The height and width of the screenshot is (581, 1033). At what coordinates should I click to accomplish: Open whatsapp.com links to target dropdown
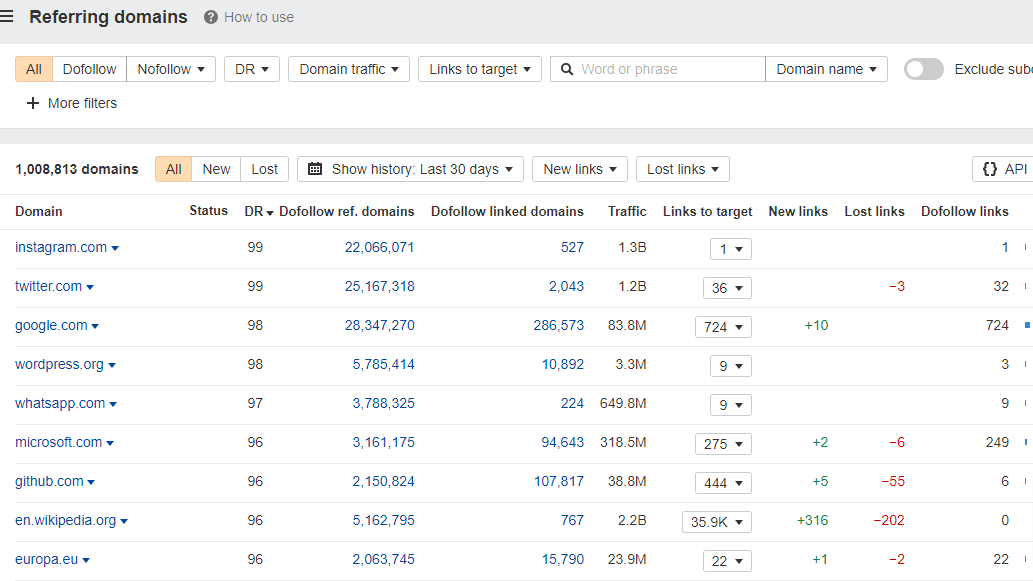(x=731, y=404)
